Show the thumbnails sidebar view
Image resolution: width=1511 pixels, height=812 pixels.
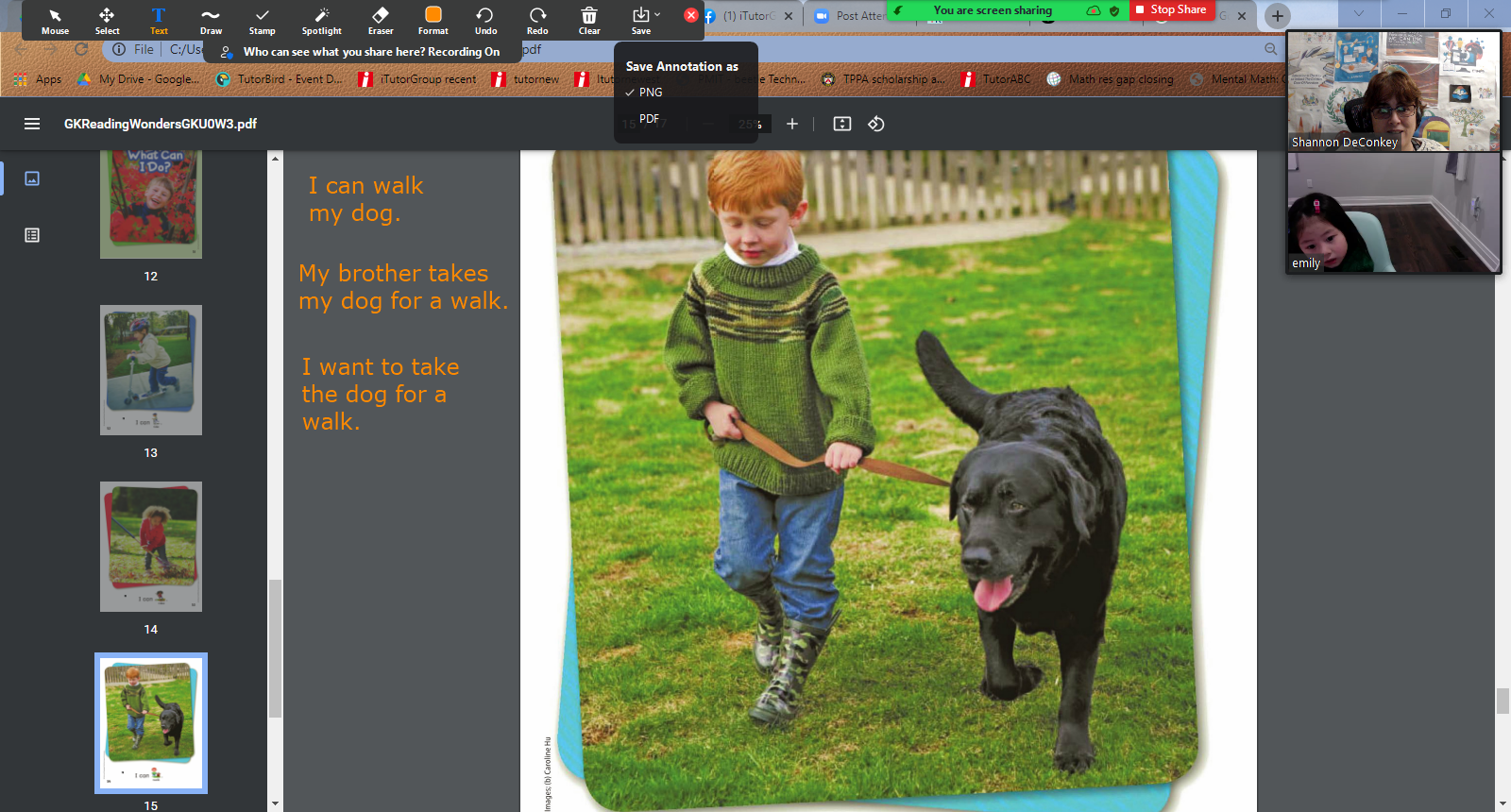tap(32, 178)
